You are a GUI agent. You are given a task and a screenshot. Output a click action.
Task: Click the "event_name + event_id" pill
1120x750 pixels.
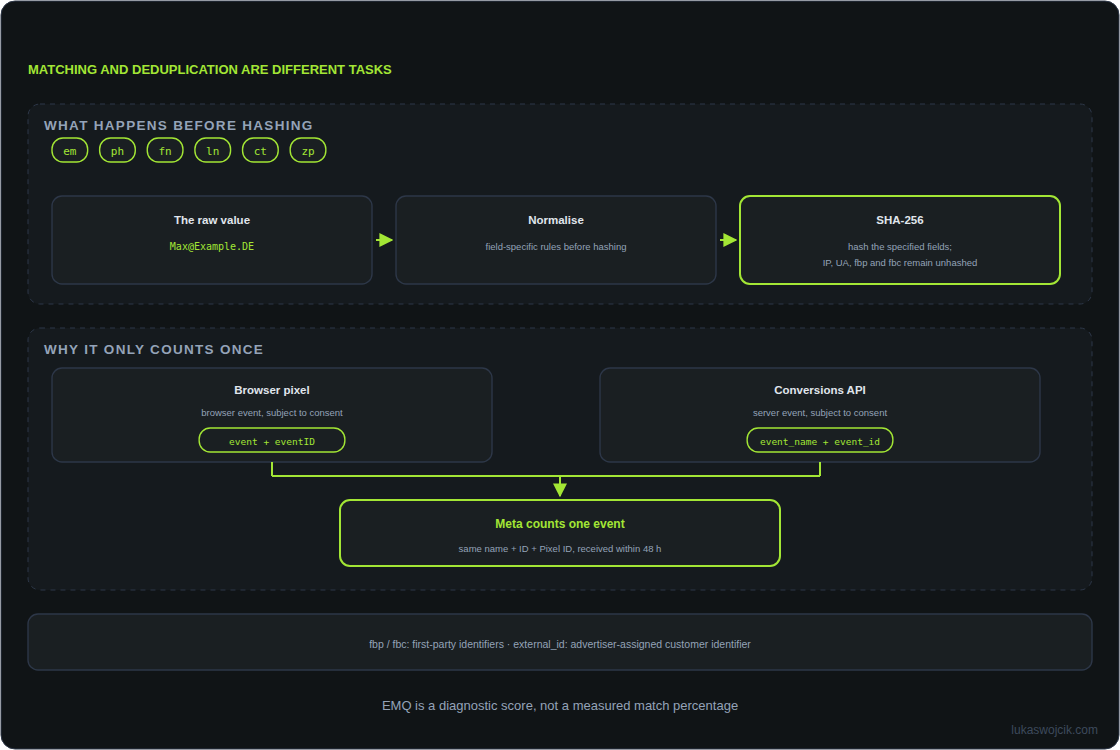coord(820,441)
